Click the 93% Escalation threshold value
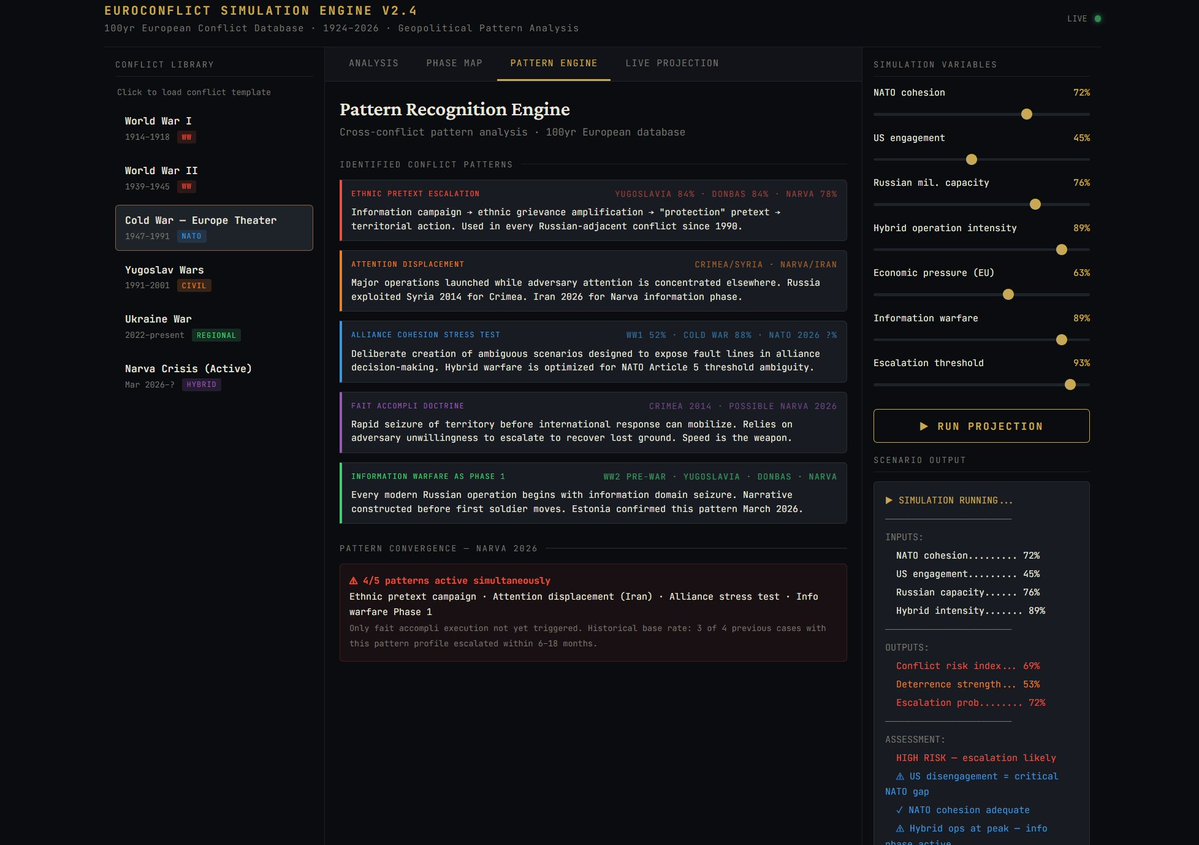This screenshot has height=845, width=1199. 1081,363
